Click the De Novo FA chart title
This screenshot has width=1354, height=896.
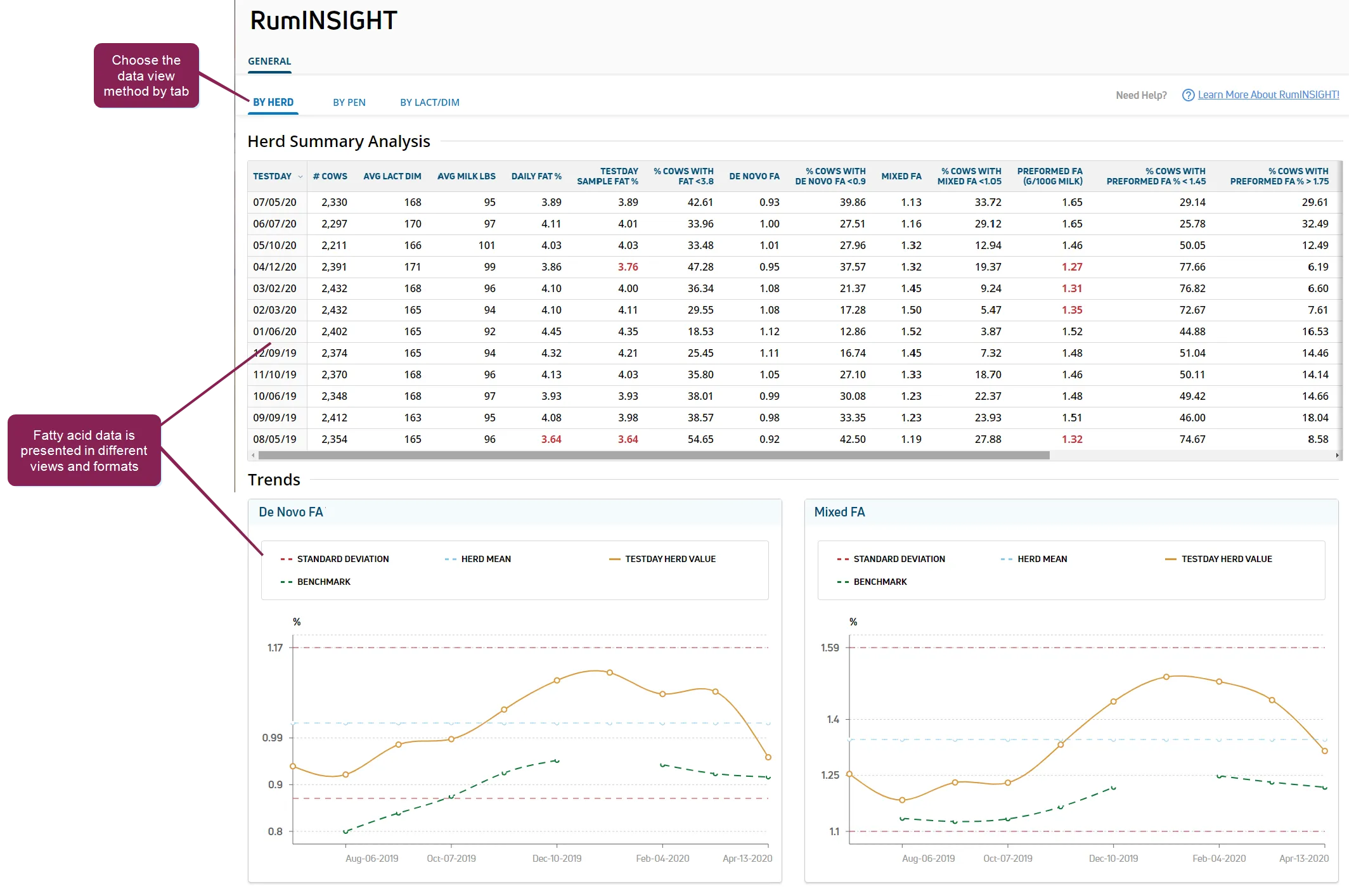[291, 513]
